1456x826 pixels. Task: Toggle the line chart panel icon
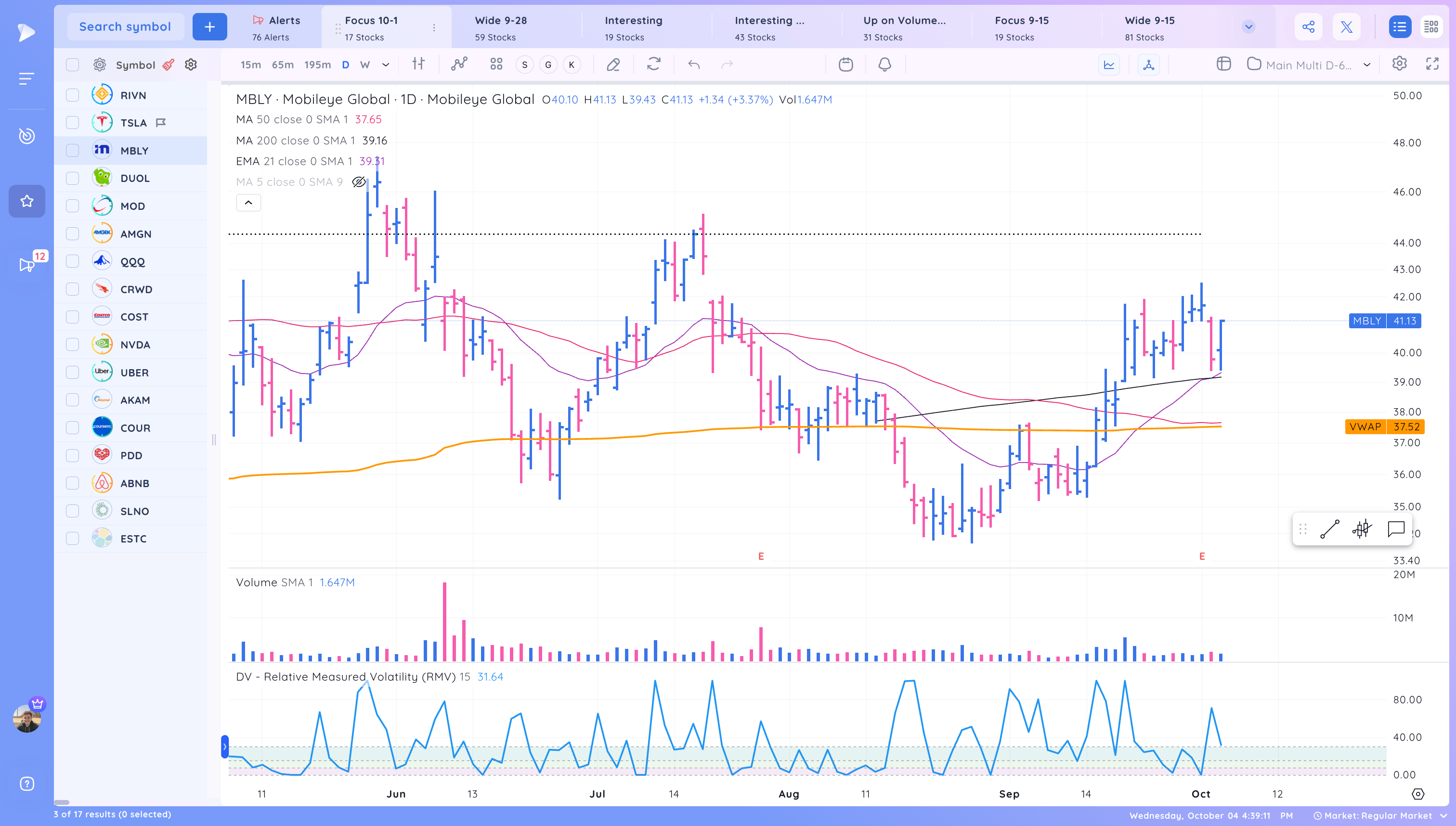click(x=1109, y=65)
